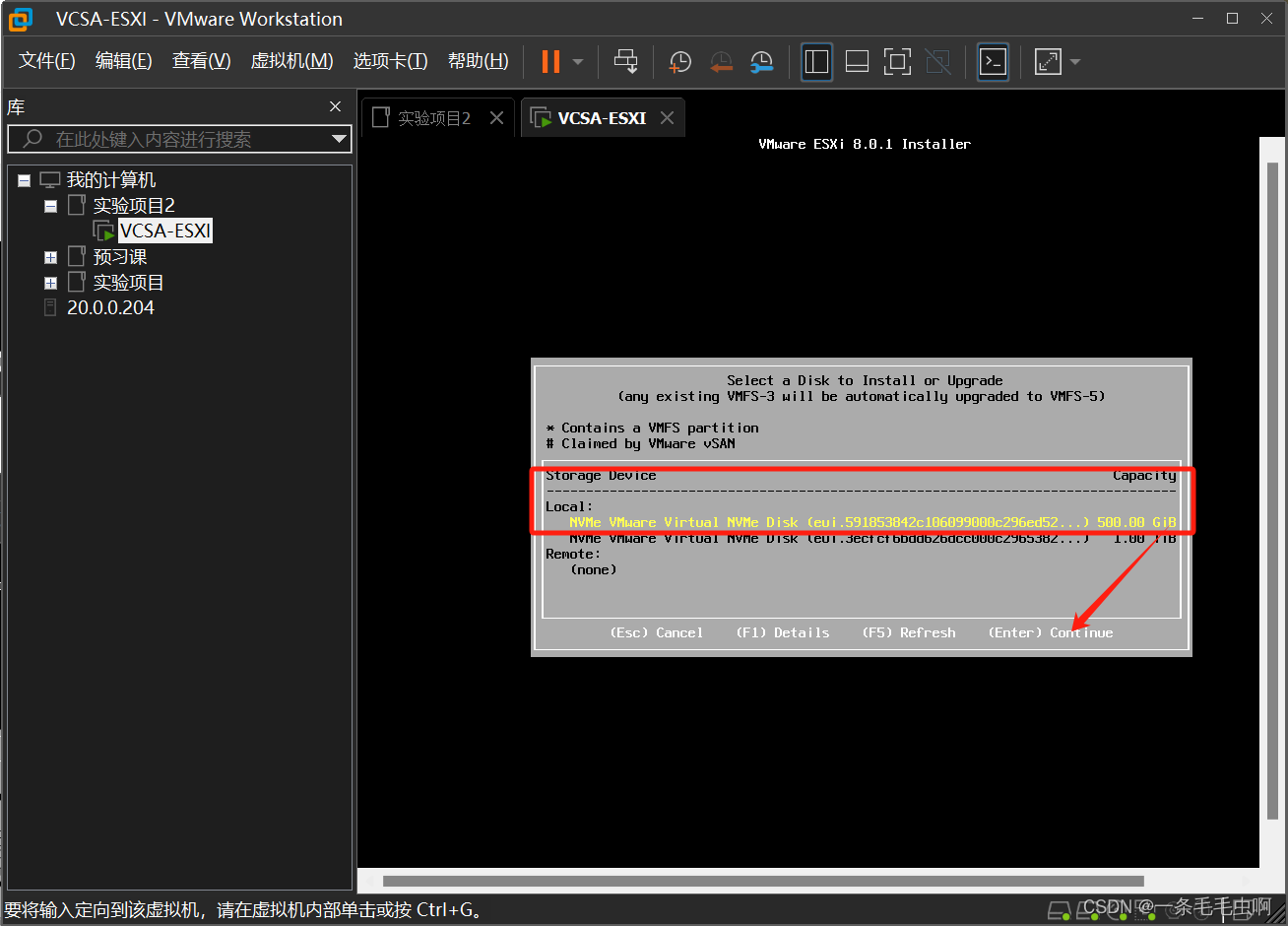Click the "Select a Disk to Install or Upgrade" heading
The width and height of the screenshot is (1288, 926).
tap(865, 380)
